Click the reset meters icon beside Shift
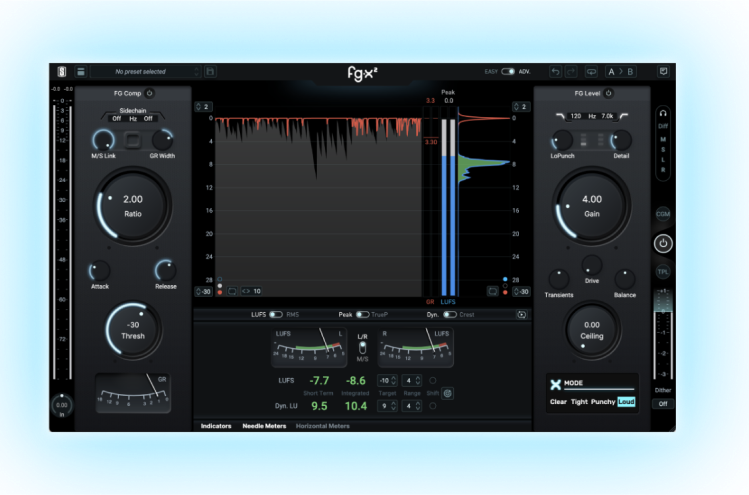 pos(447,393)
